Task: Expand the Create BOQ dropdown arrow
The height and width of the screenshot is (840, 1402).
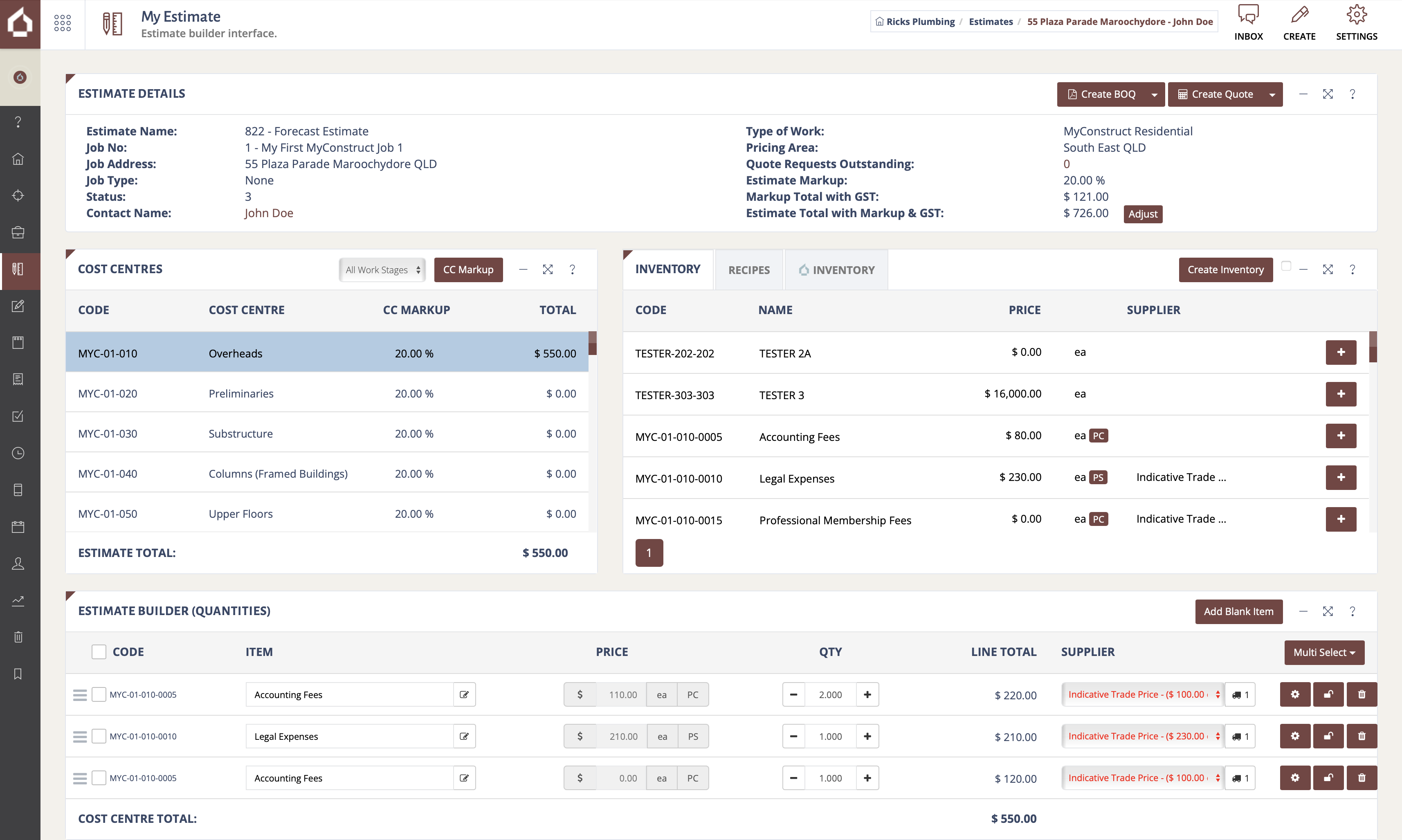Action: (1154, 94)
